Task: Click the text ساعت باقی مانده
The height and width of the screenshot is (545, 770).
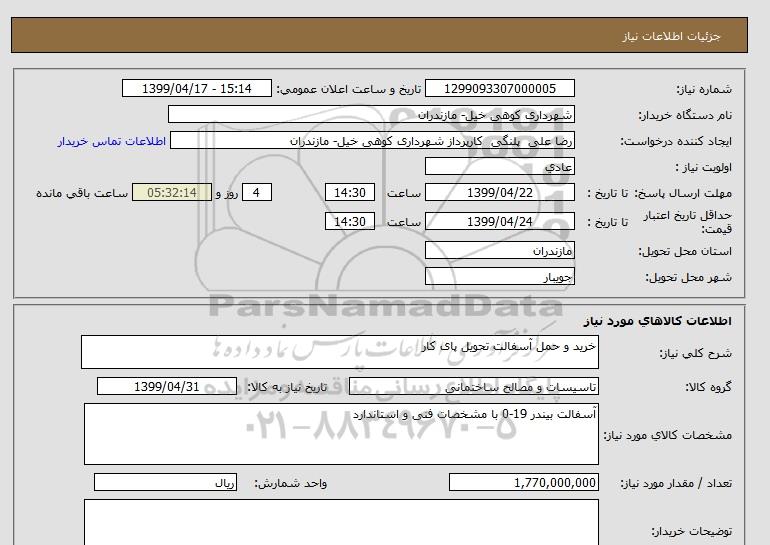Action: [x=82, y=193]
